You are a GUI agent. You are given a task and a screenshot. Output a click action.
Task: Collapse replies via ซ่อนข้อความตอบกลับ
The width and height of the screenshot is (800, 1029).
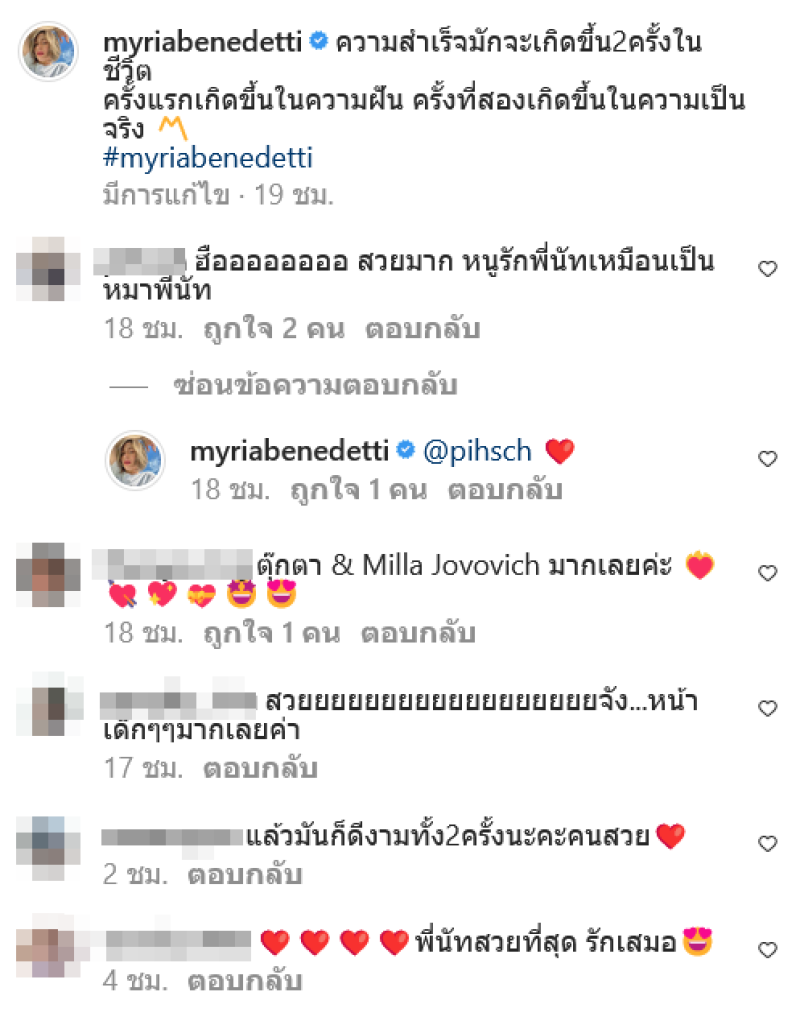click(x=315, y=386)
